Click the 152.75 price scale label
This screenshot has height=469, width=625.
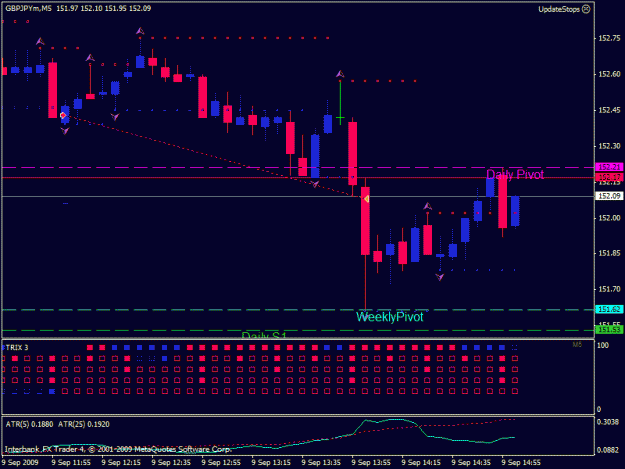609,38
